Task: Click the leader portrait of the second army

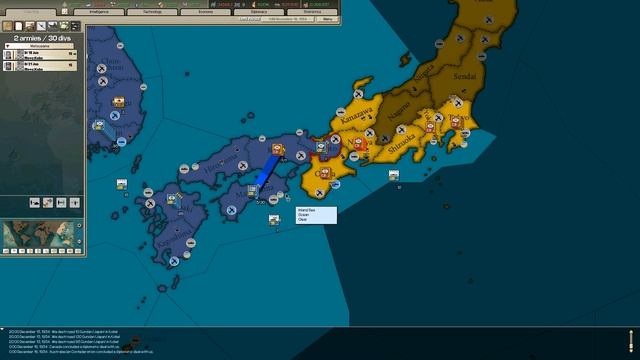Action: coord(8,66)
